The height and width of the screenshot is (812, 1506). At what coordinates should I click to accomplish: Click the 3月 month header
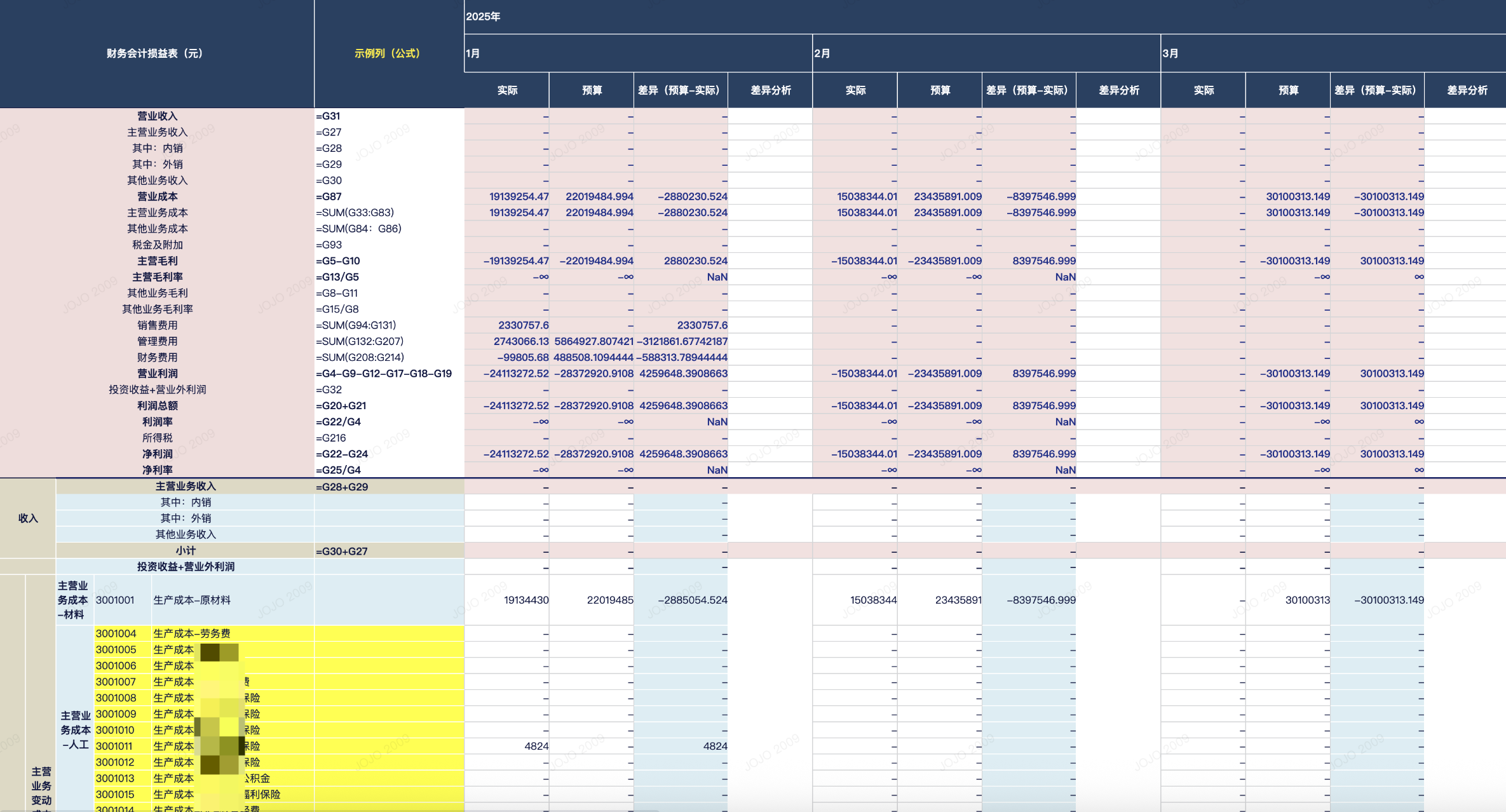click(1170, 53)
